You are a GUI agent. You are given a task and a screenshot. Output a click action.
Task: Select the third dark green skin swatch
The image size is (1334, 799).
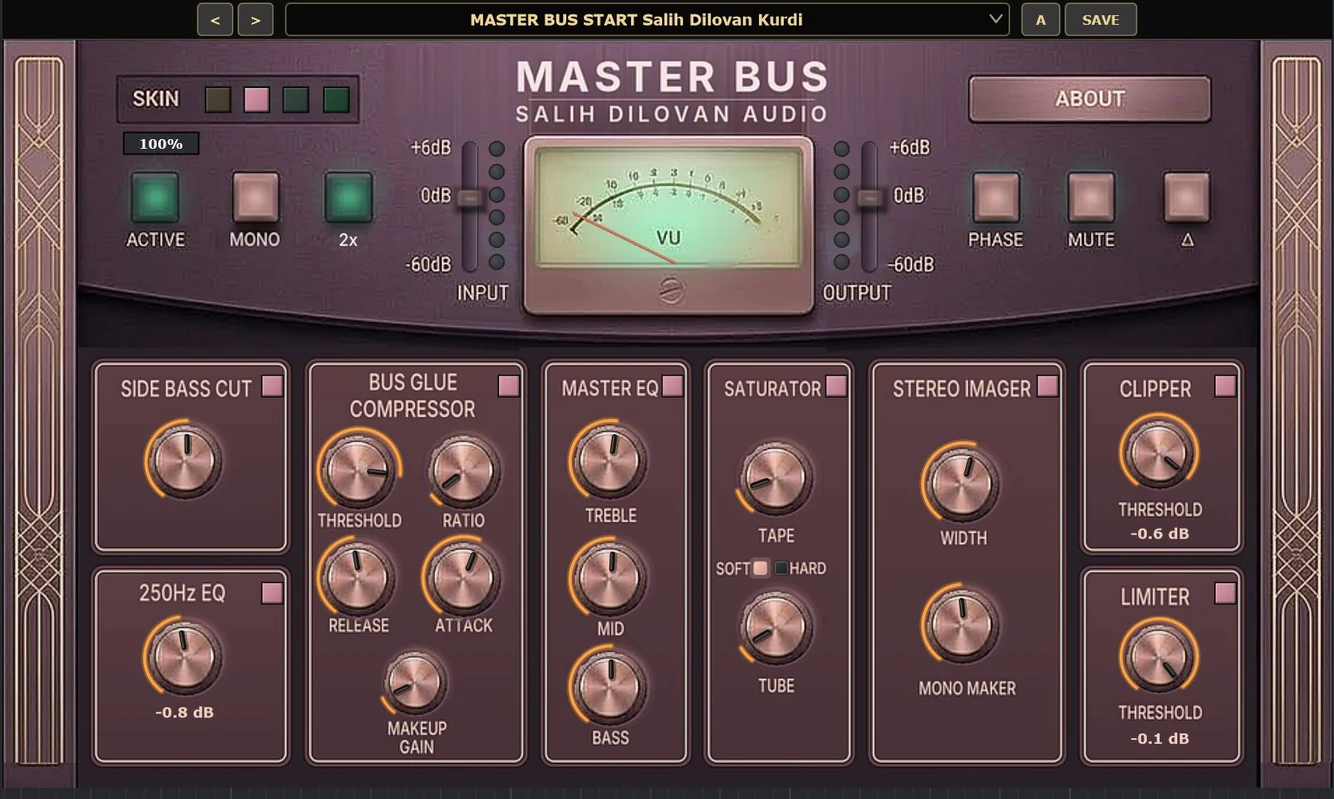(x=296, y=99)
